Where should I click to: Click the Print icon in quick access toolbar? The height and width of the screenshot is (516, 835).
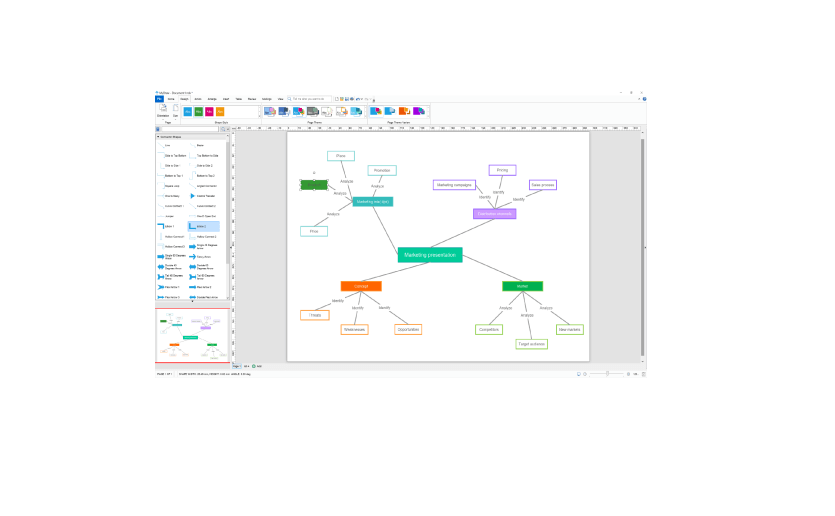point(352,99)
